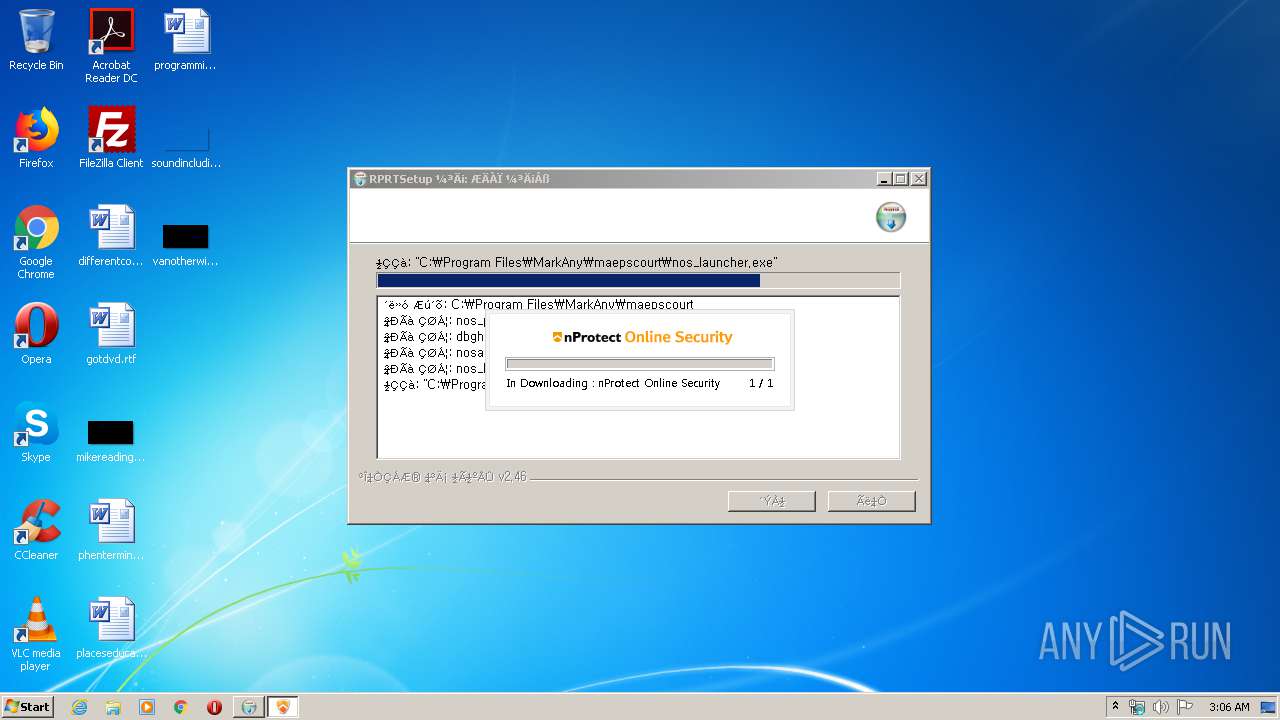Close the RPRTSetup window
The image size is (1280, 720).
(918, 179)
